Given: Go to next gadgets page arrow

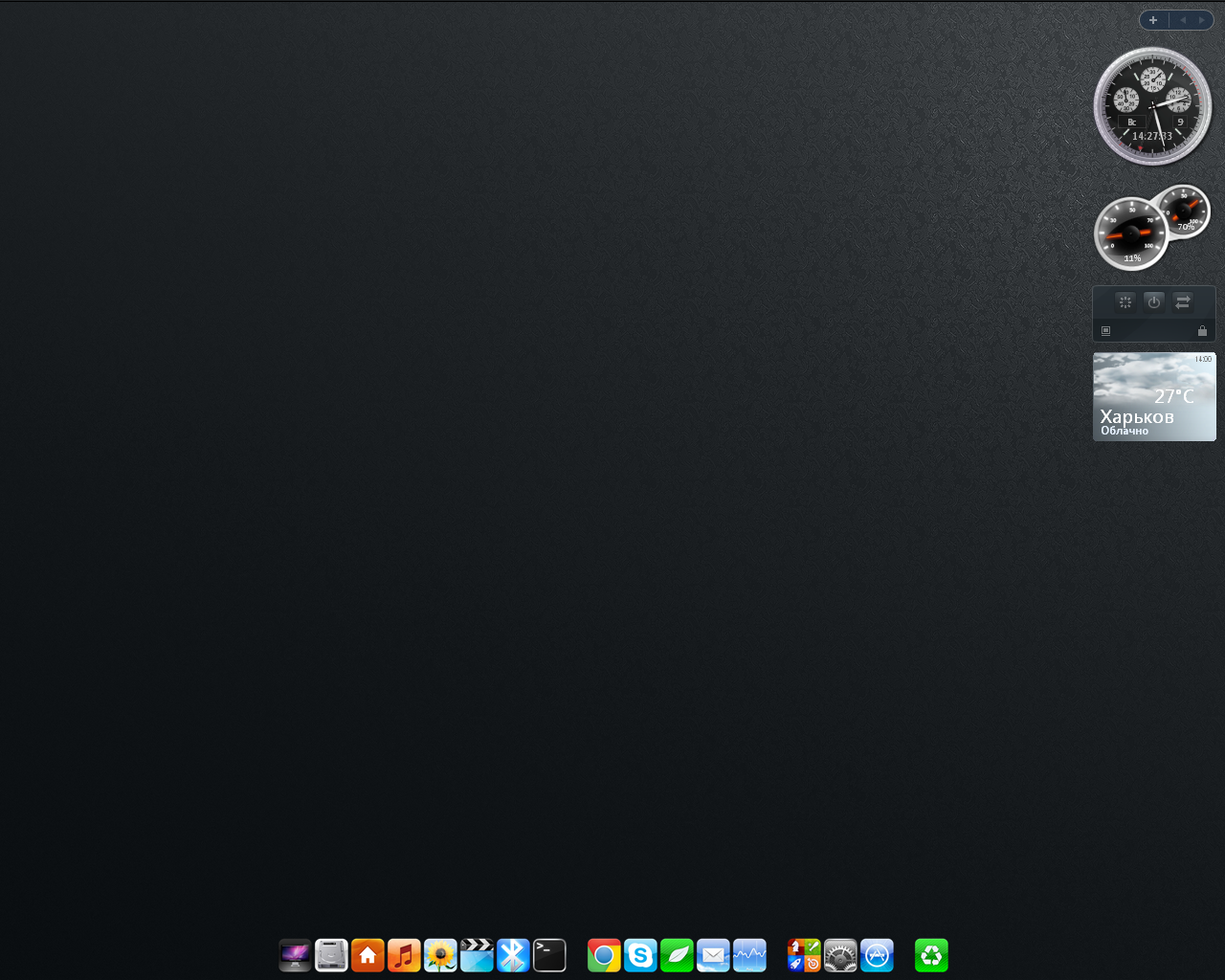Looking at the screenshot, I should [x=1202, y=20].
